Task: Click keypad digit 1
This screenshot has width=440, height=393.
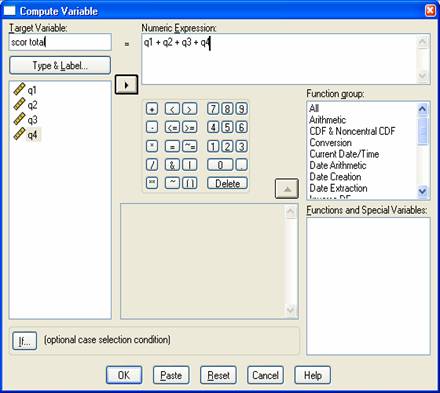Action: [213, 146]
